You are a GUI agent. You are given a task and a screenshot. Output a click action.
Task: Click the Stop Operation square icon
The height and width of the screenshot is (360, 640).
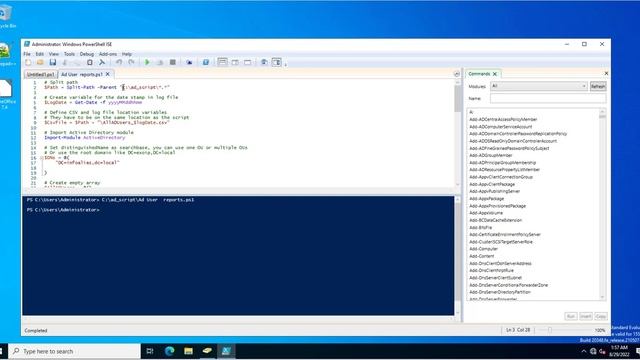coord(173,62)
